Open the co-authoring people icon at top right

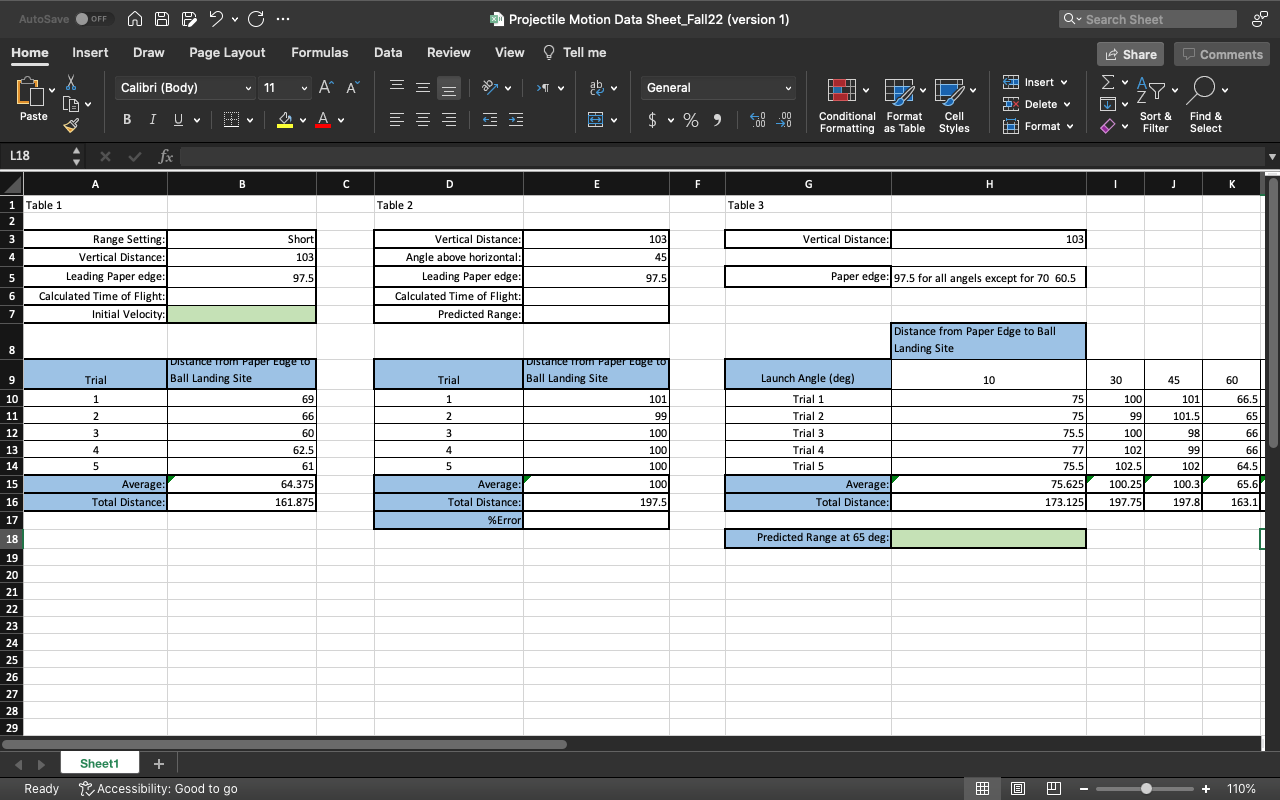point(1258,19)
